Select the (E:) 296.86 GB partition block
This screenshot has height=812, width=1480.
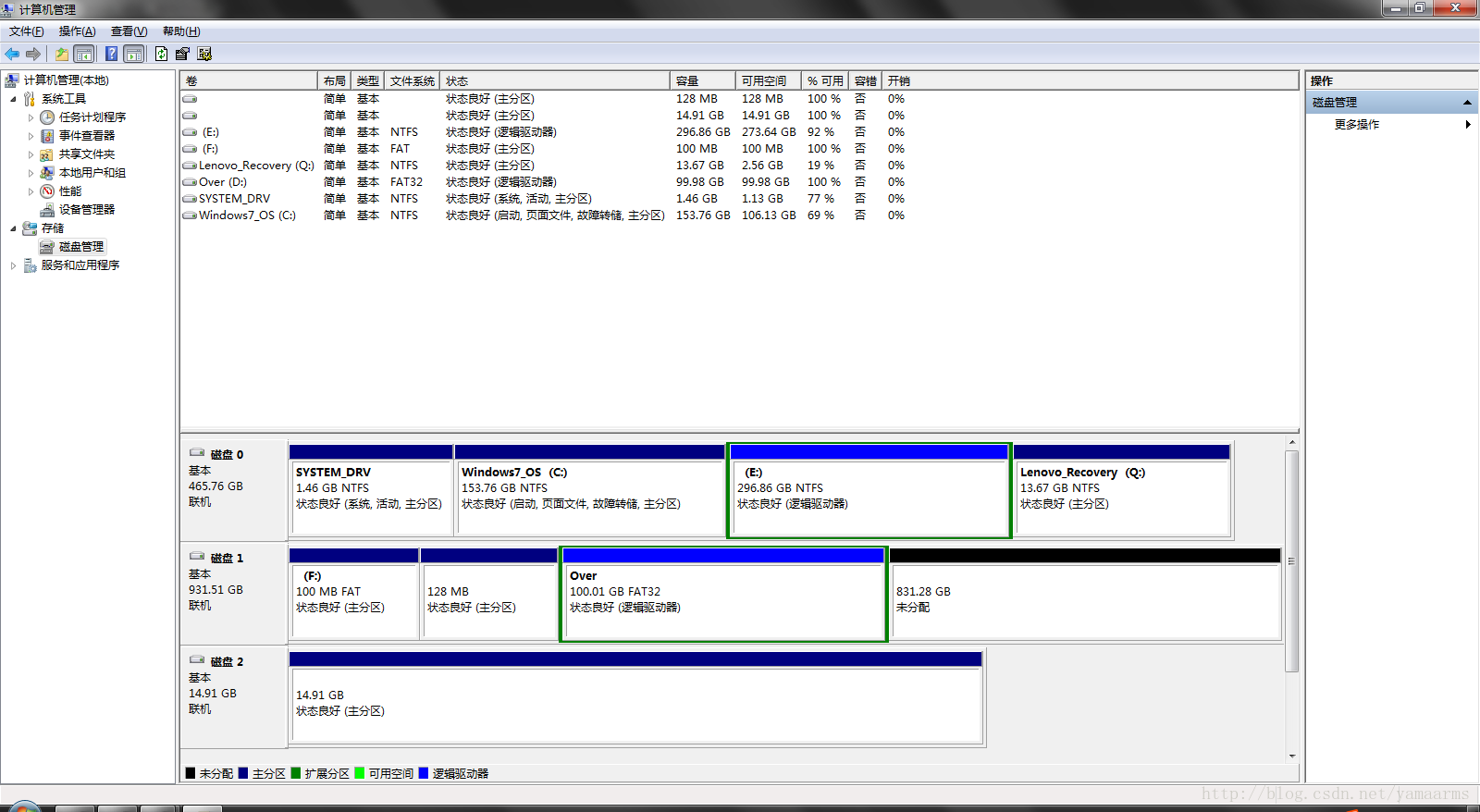869,490
